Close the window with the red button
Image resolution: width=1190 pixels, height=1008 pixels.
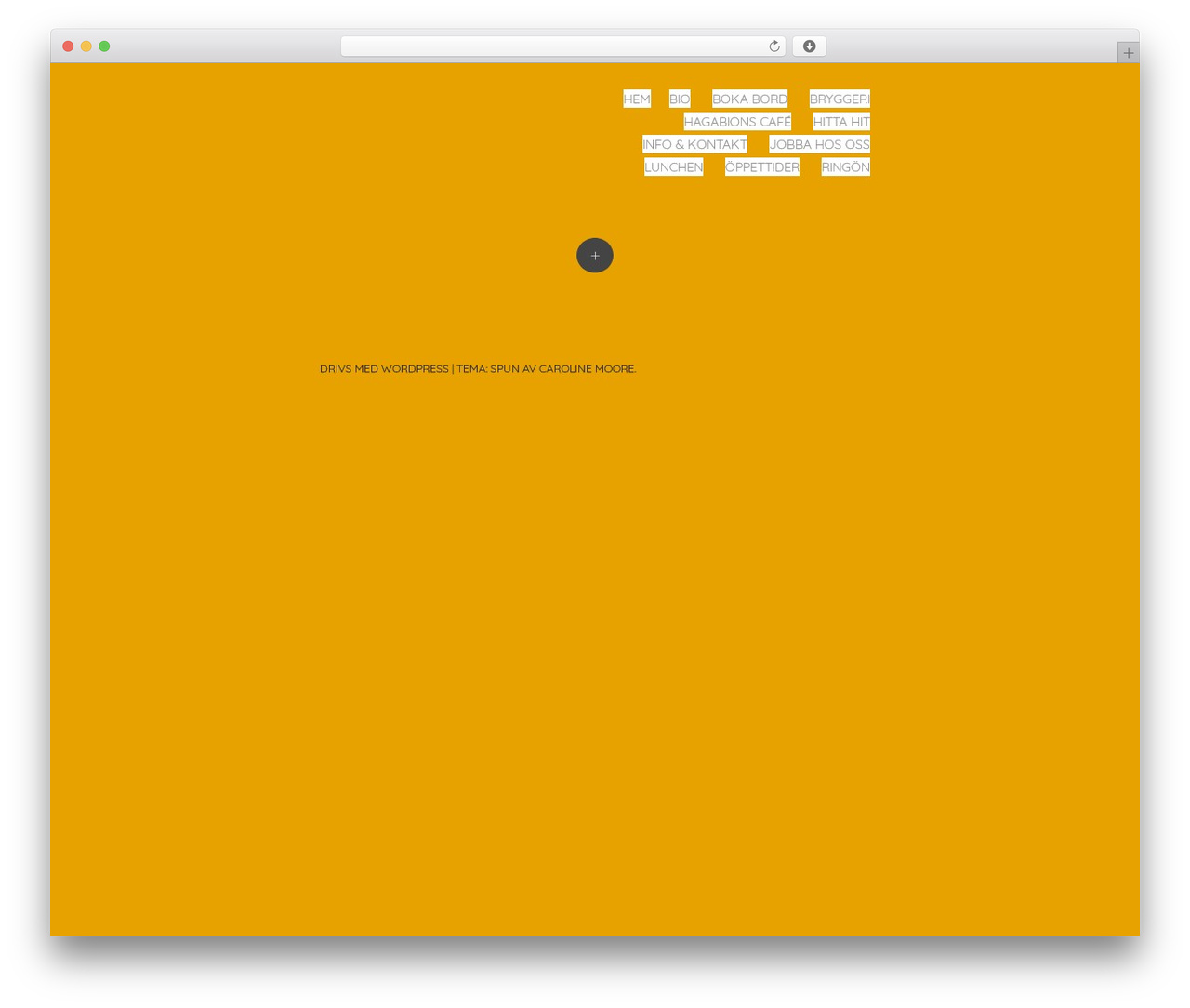pyautogui.click(x=68, y=46)
